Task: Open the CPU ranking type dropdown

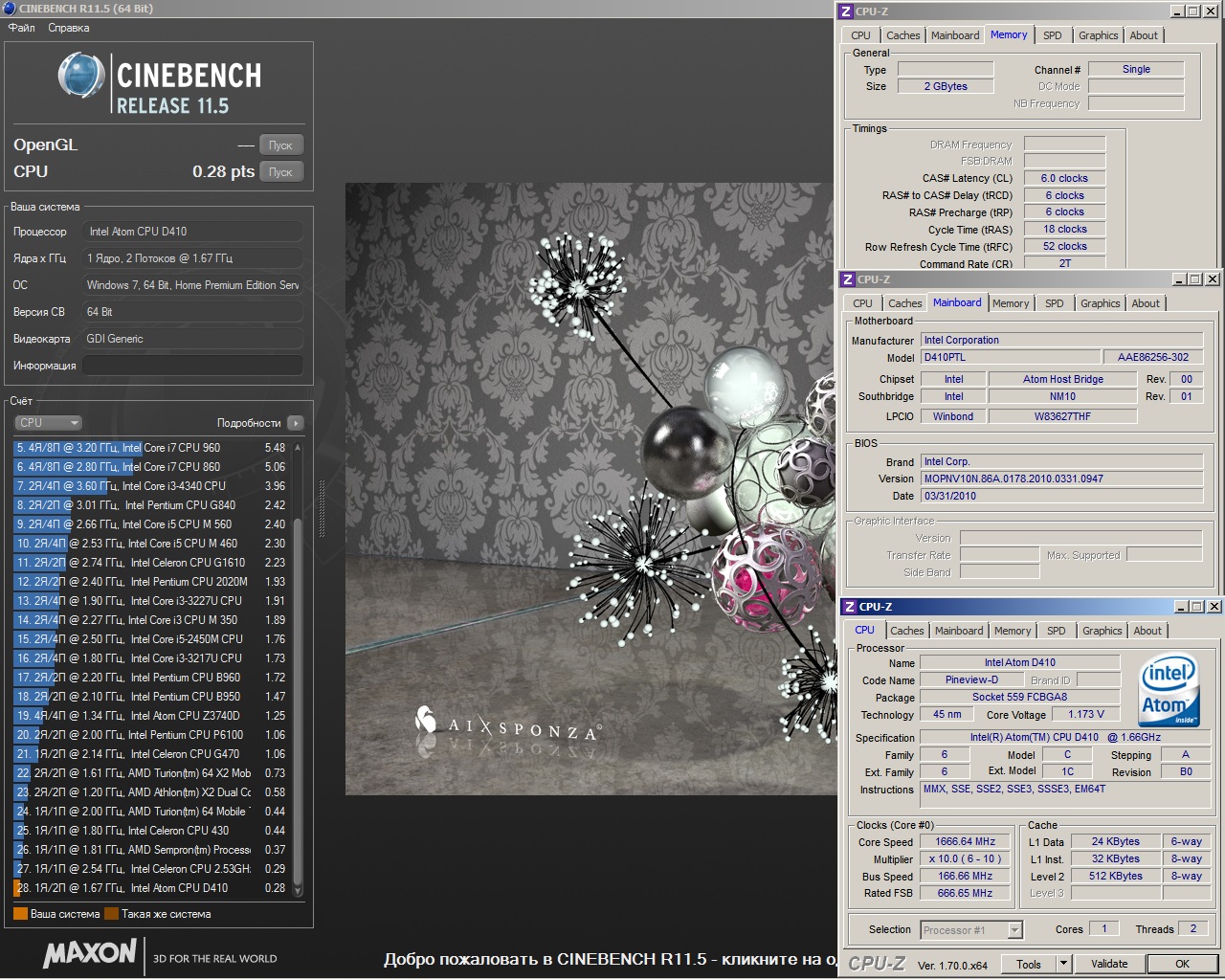Action: tap(48, 423)
